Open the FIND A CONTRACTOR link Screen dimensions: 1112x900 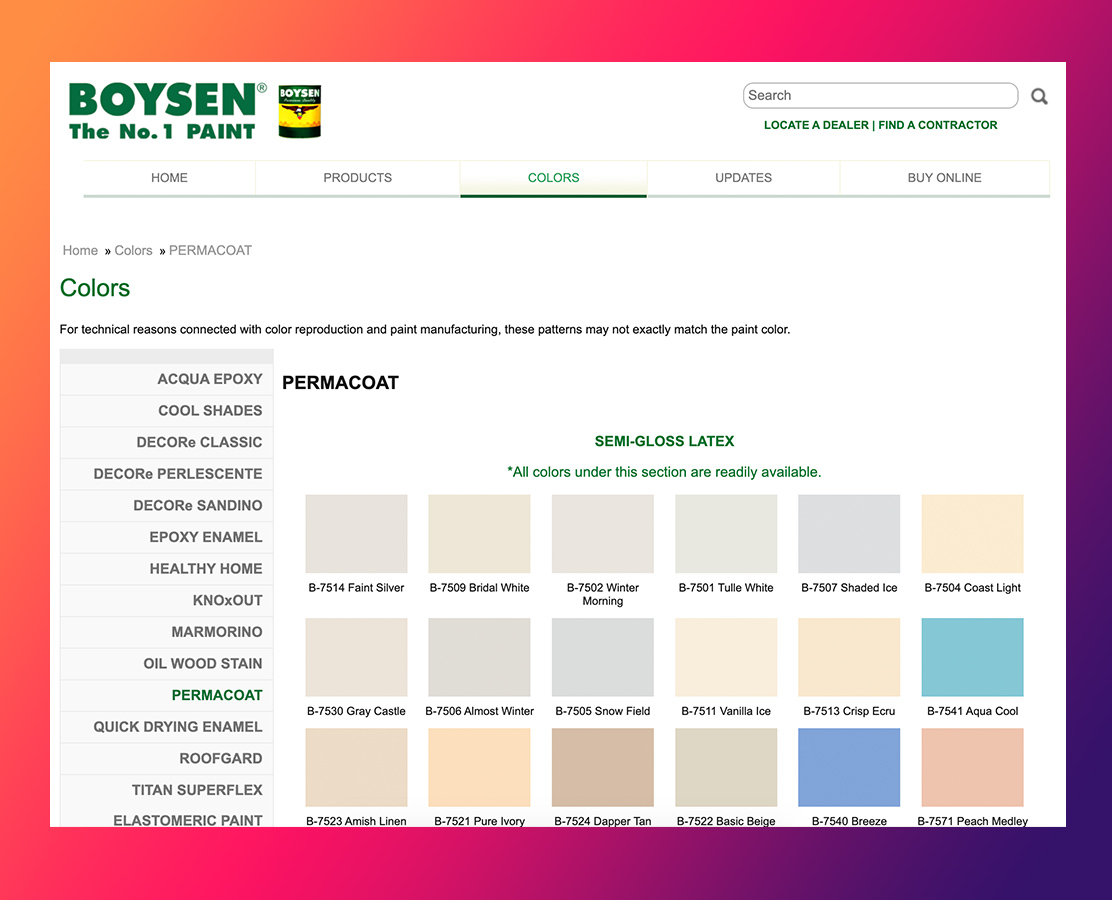(x=938, y=125)
